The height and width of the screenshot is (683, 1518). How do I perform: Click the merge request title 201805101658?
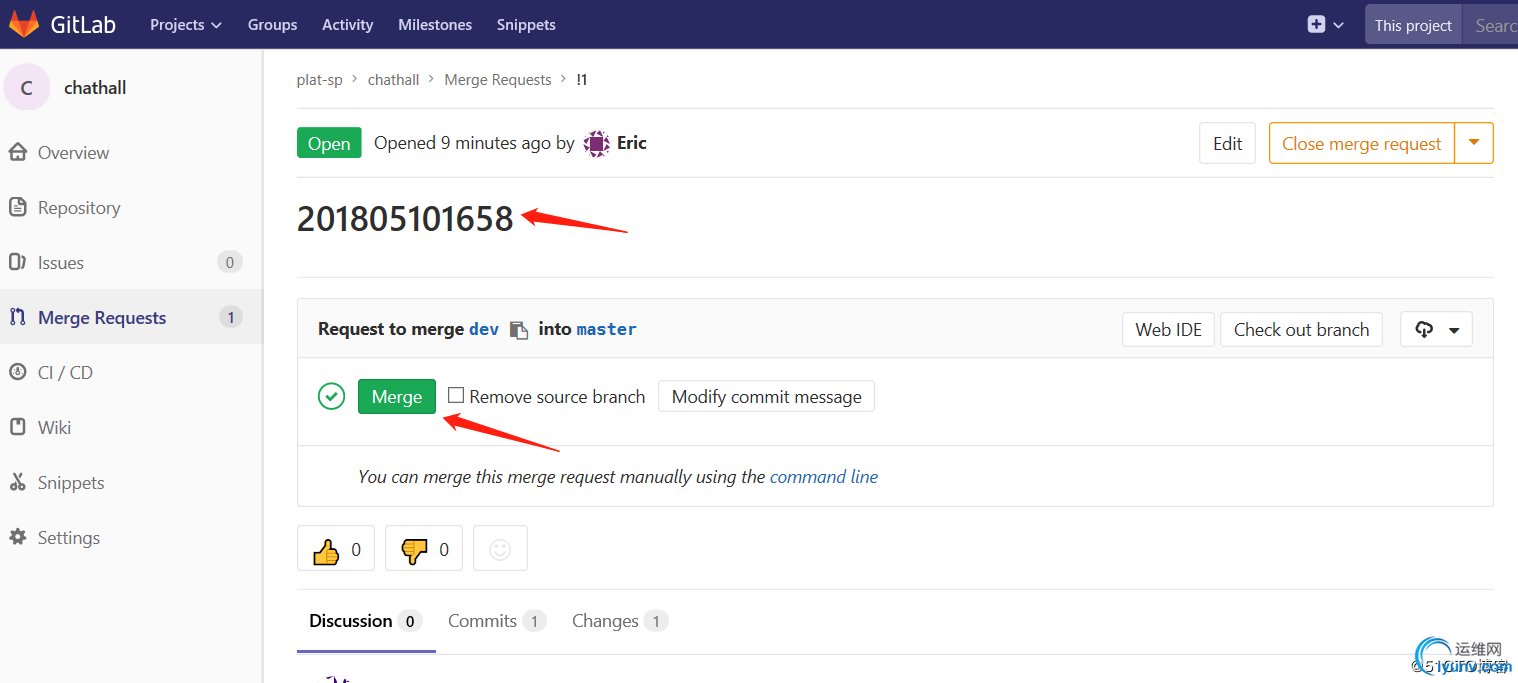[x=405, y=219]
